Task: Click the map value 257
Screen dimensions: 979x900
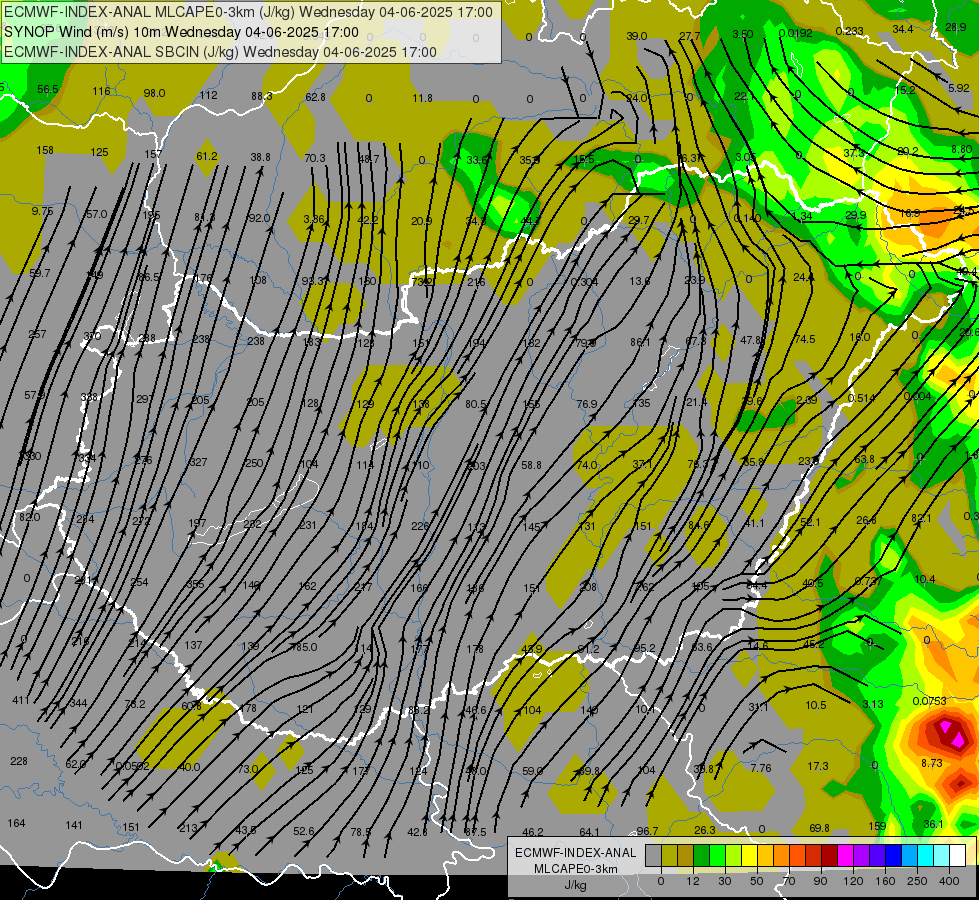Action: click(37, 334)
